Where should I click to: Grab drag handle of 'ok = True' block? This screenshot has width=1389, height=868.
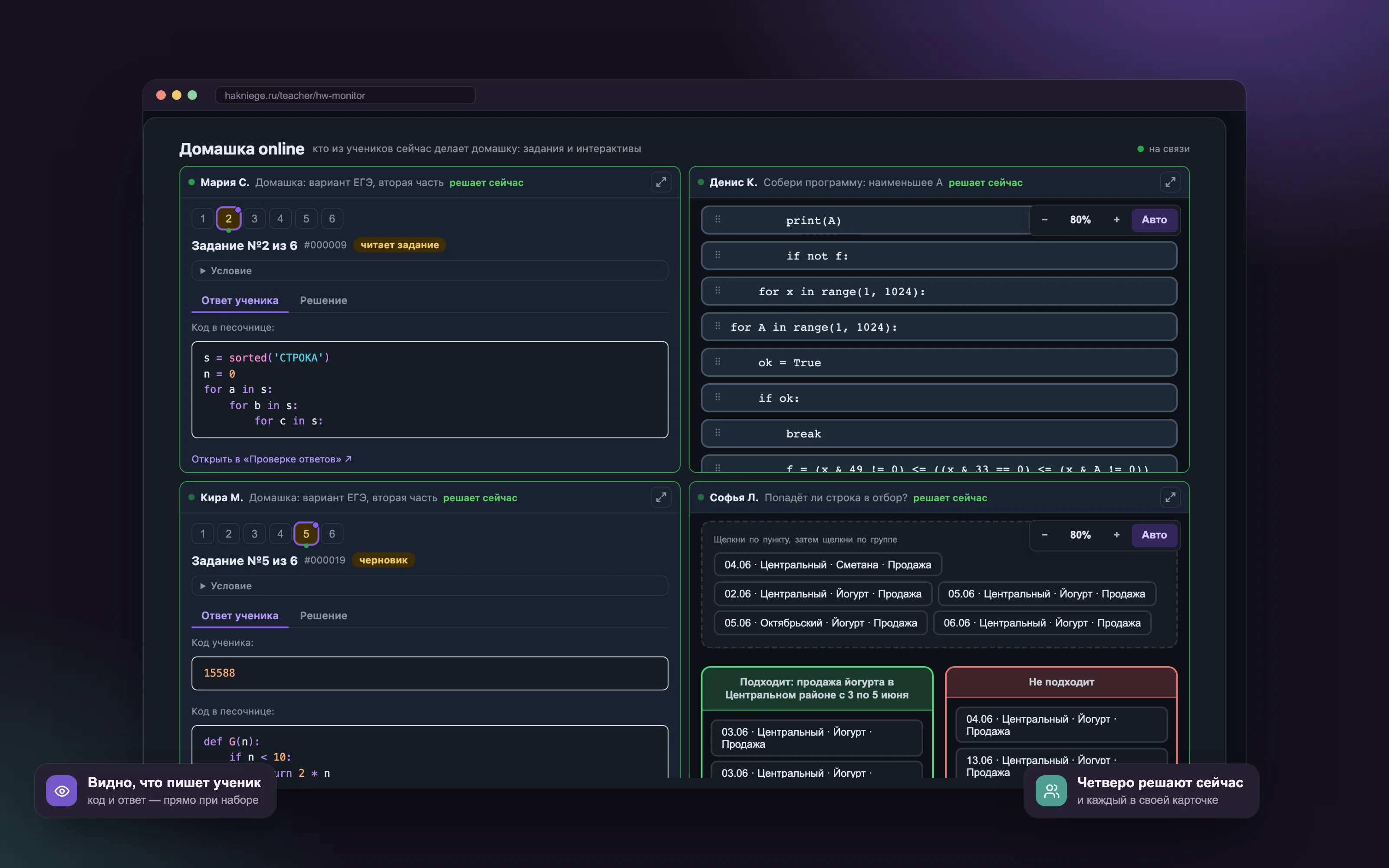tap(718, 362)
